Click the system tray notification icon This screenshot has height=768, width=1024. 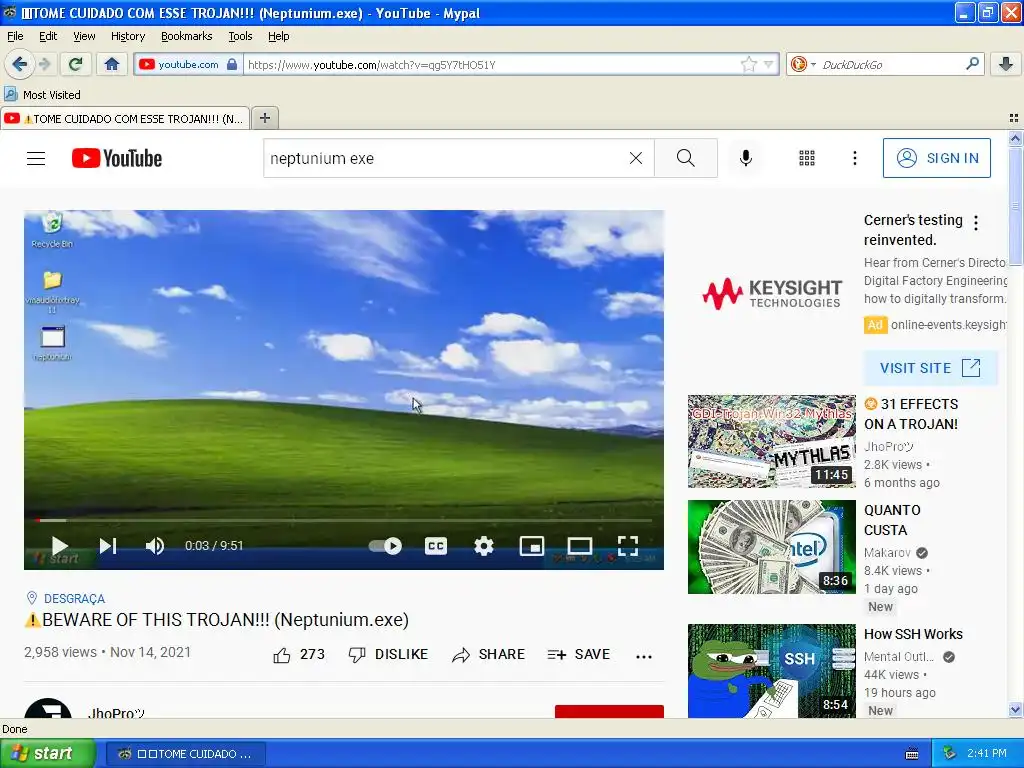950,754
